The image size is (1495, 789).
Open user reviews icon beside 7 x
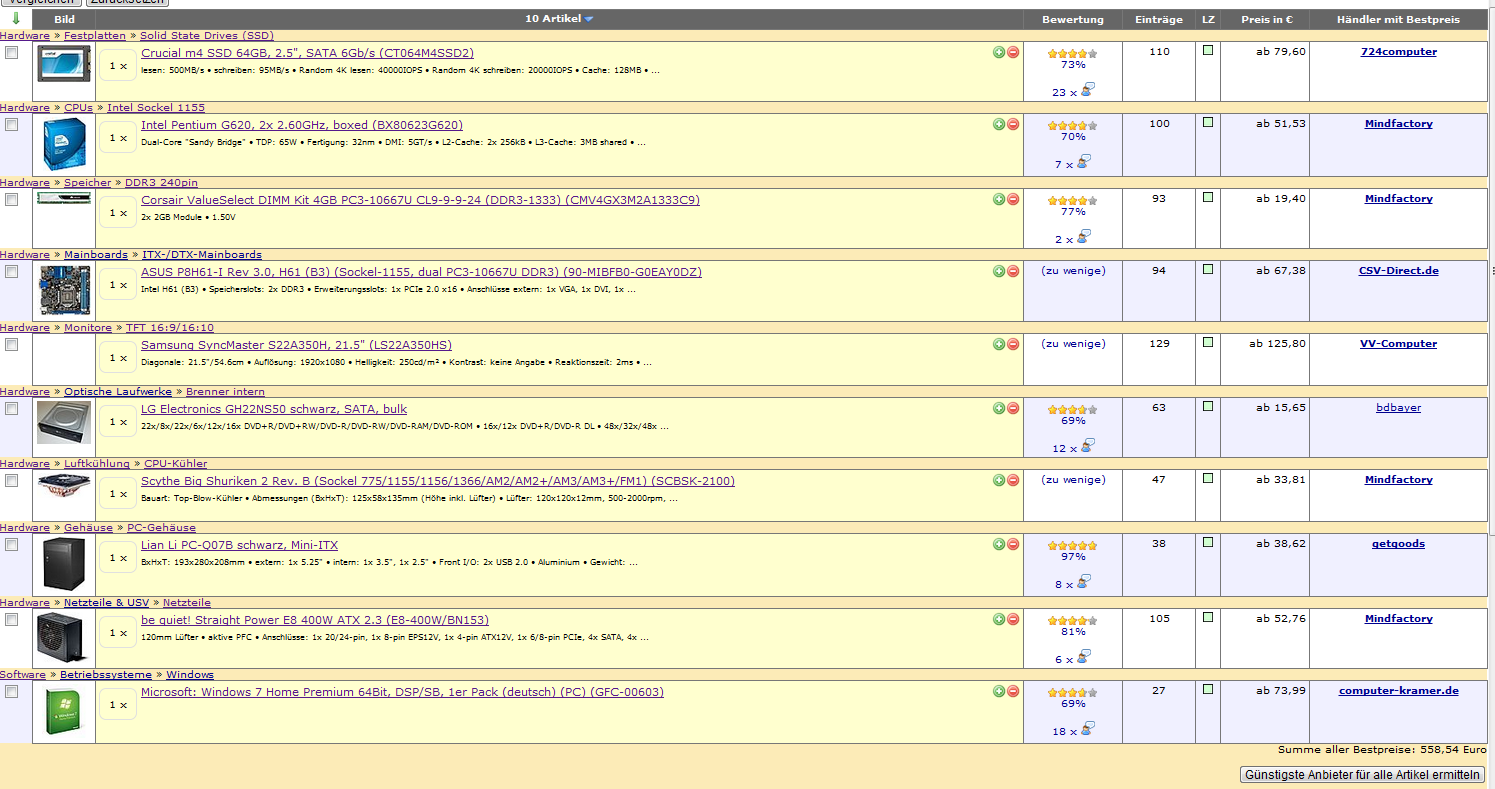pos(1084,162)
